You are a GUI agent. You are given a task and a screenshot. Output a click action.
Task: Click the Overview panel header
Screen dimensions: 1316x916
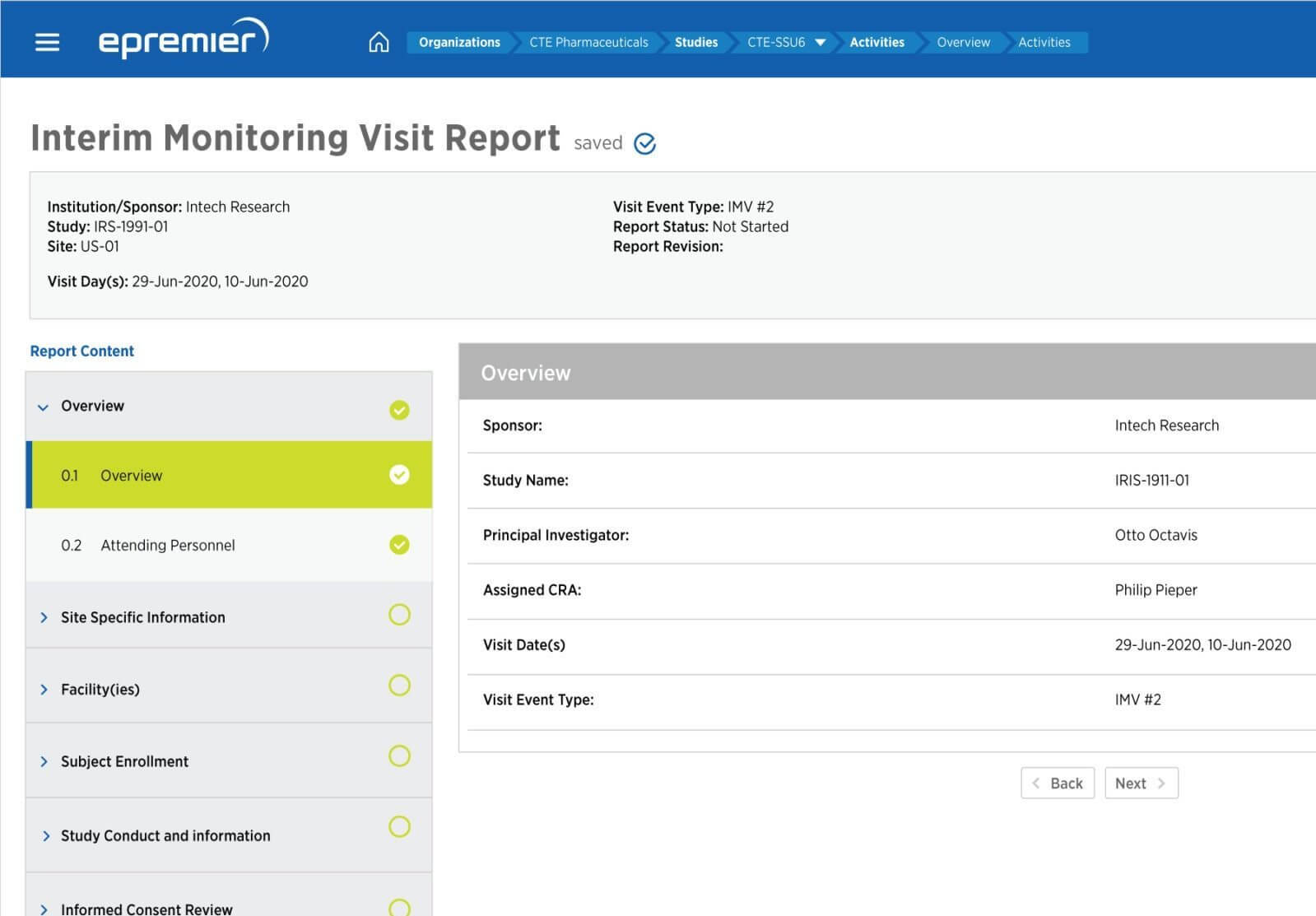tap(887, 372)
